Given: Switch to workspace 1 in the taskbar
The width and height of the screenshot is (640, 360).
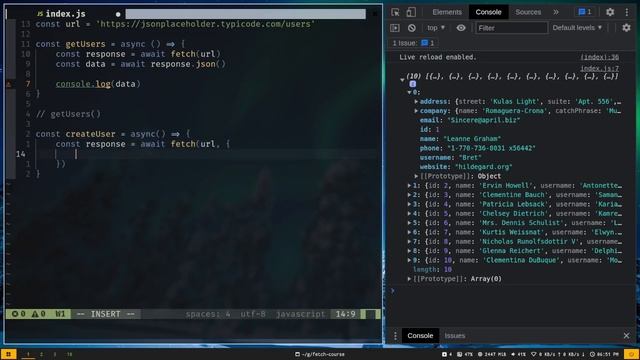Looking at the screenshot, I should [28, 354].
